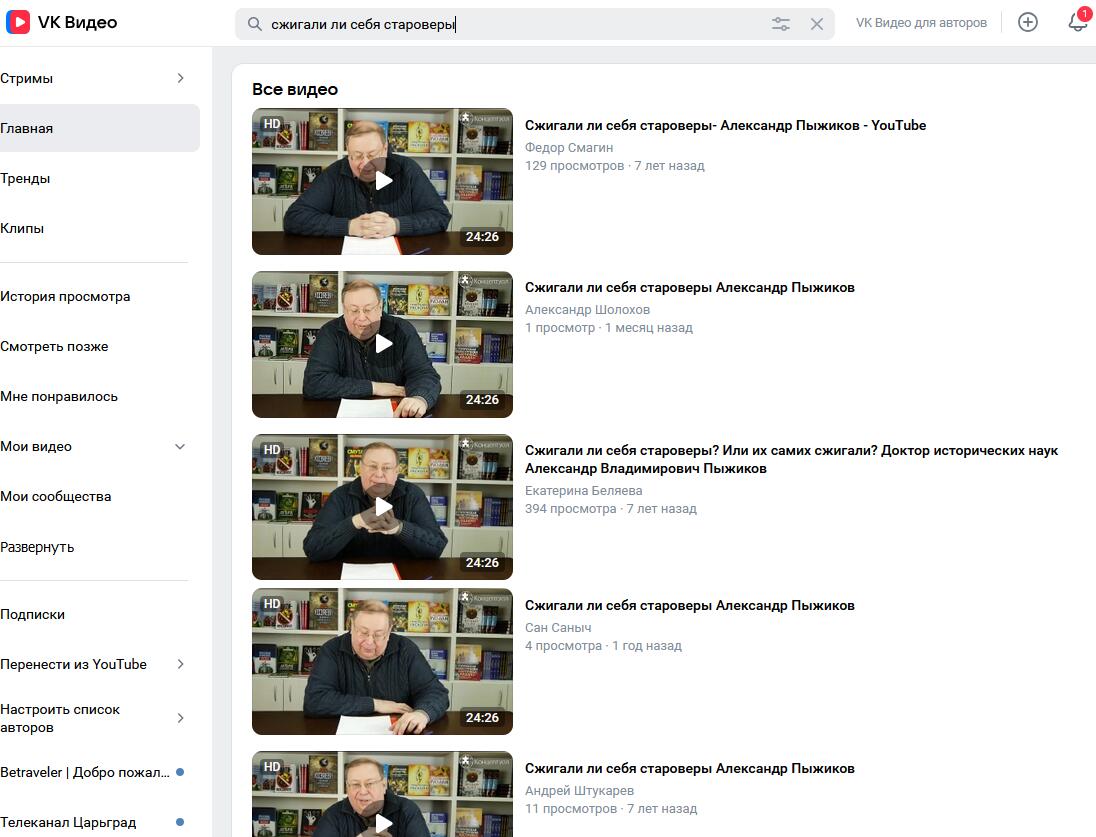Open Betraveler subscription channel
This screenshot has height=837, width=1096.
(85, 773)
